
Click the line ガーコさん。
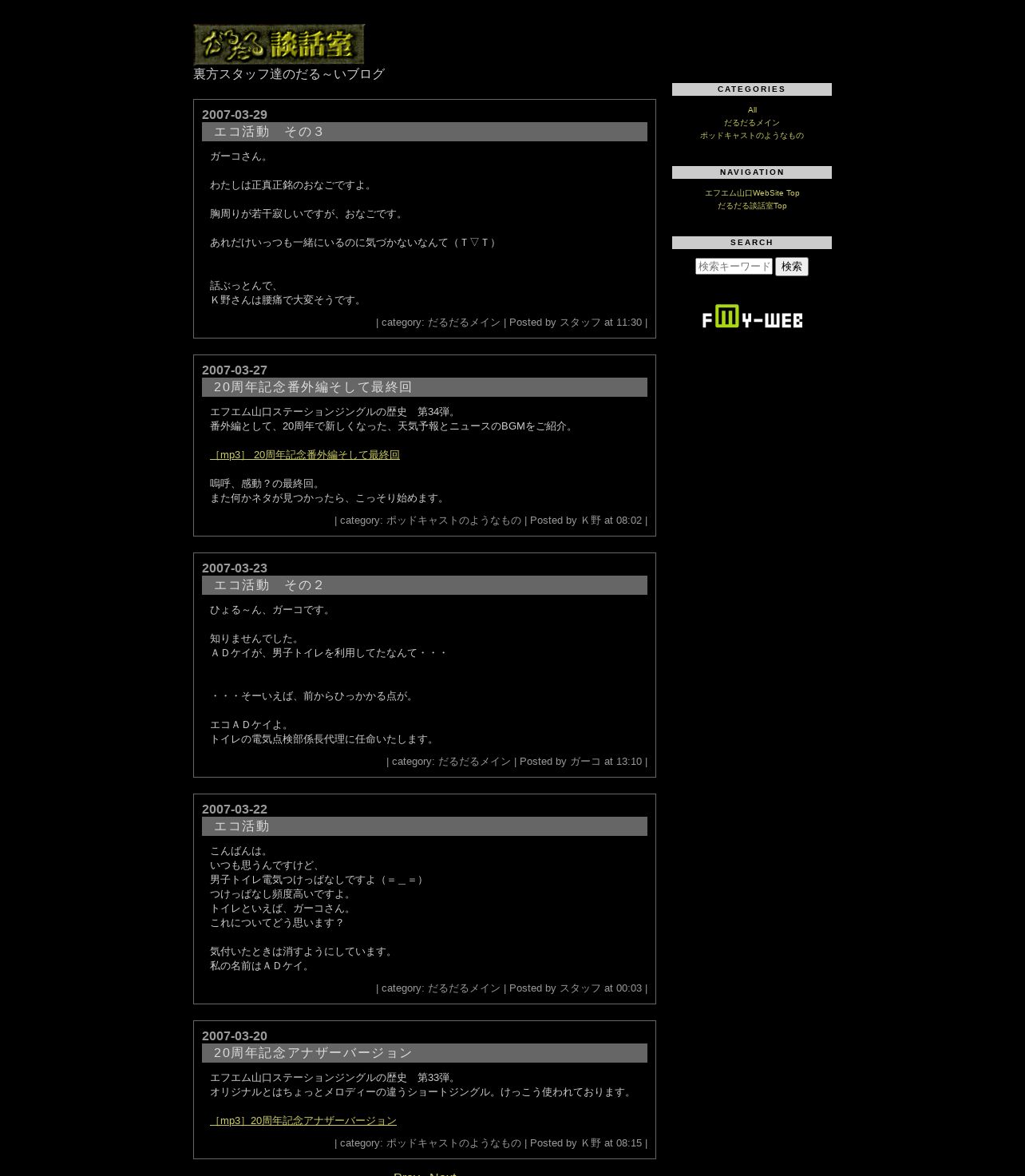click(x=241, y=156)
